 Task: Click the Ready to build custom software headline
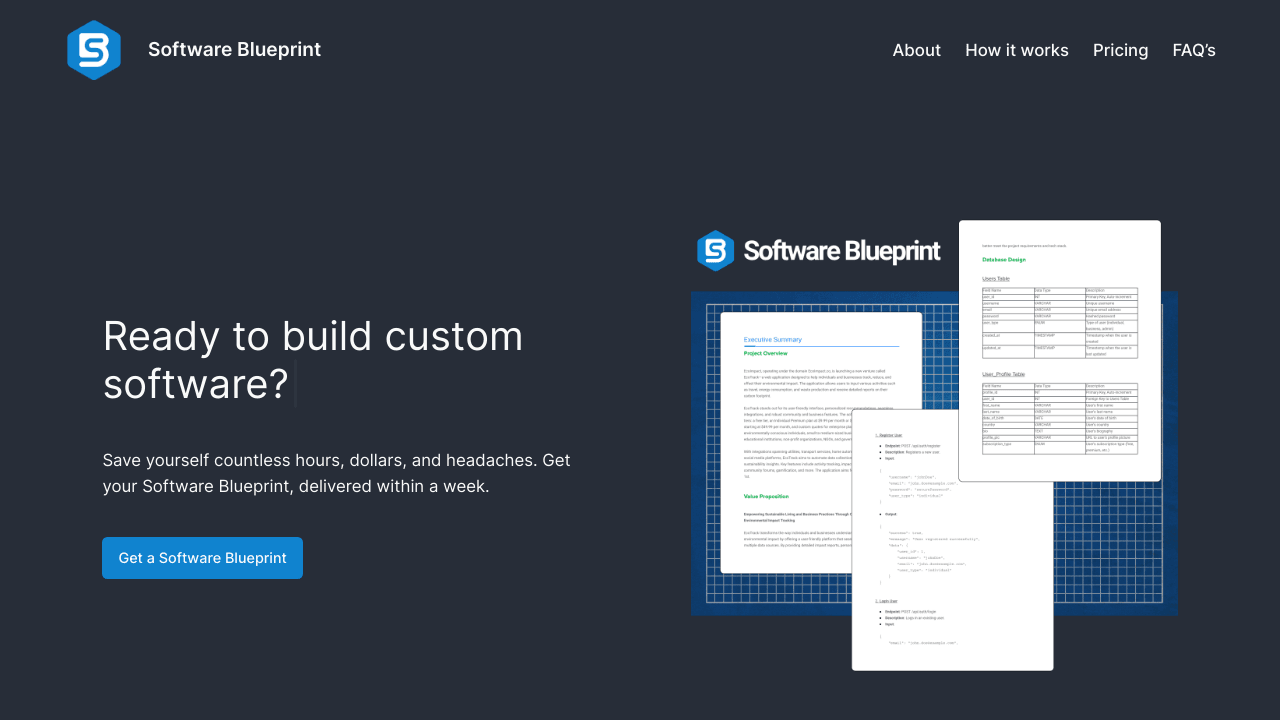tap(312, 360)
